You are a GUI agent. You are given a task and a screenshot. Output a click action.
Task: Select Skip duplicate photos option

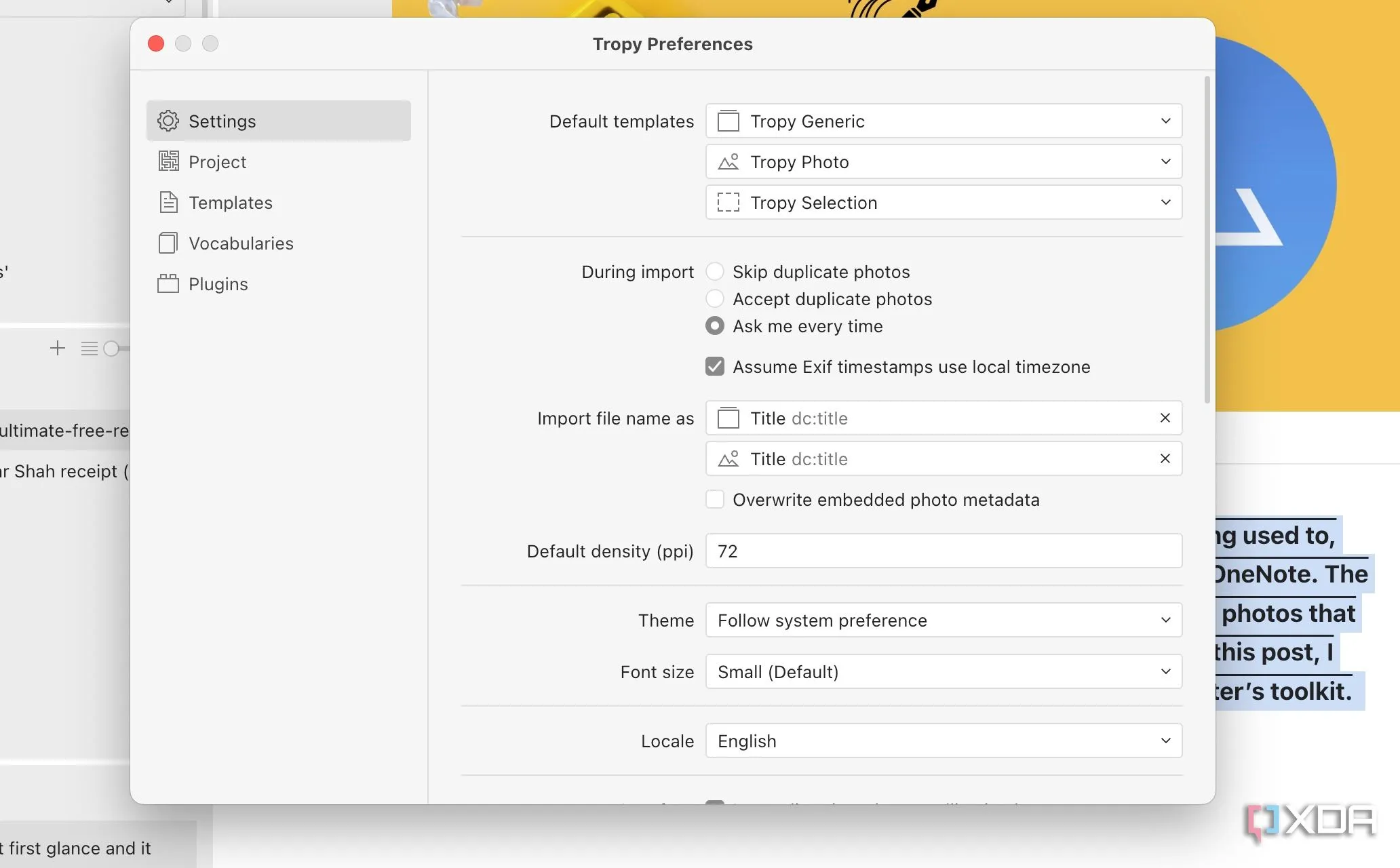point(715,271)
